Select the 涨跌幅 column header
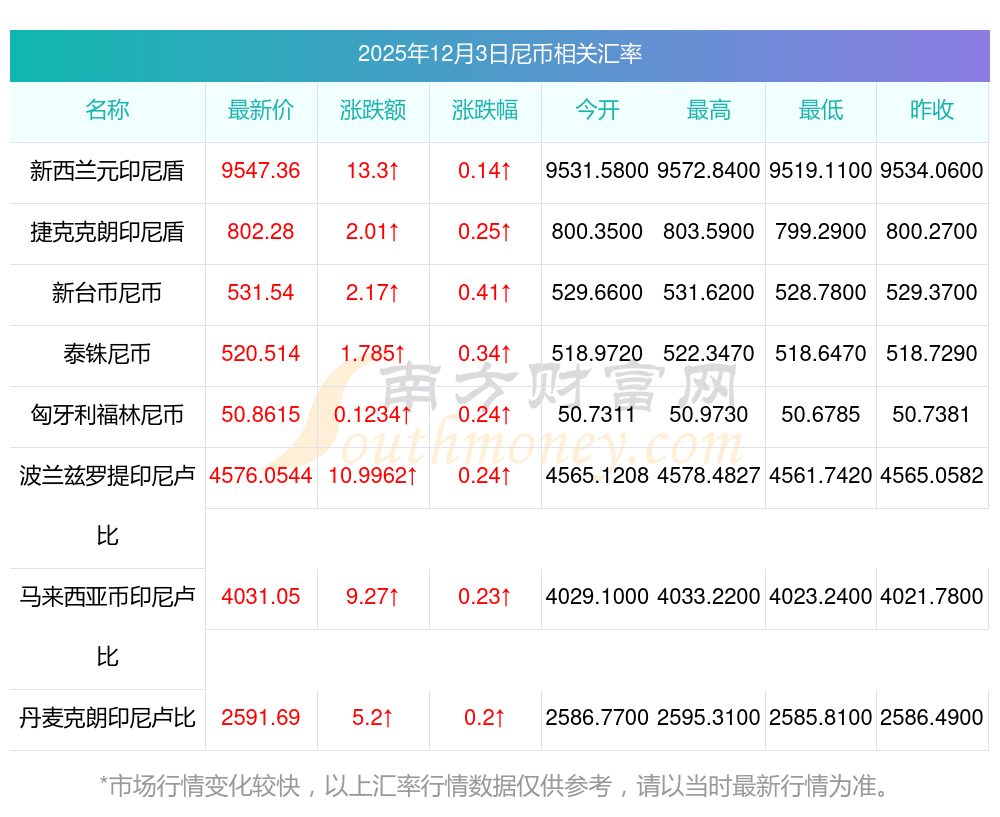 tap(485, 110)
